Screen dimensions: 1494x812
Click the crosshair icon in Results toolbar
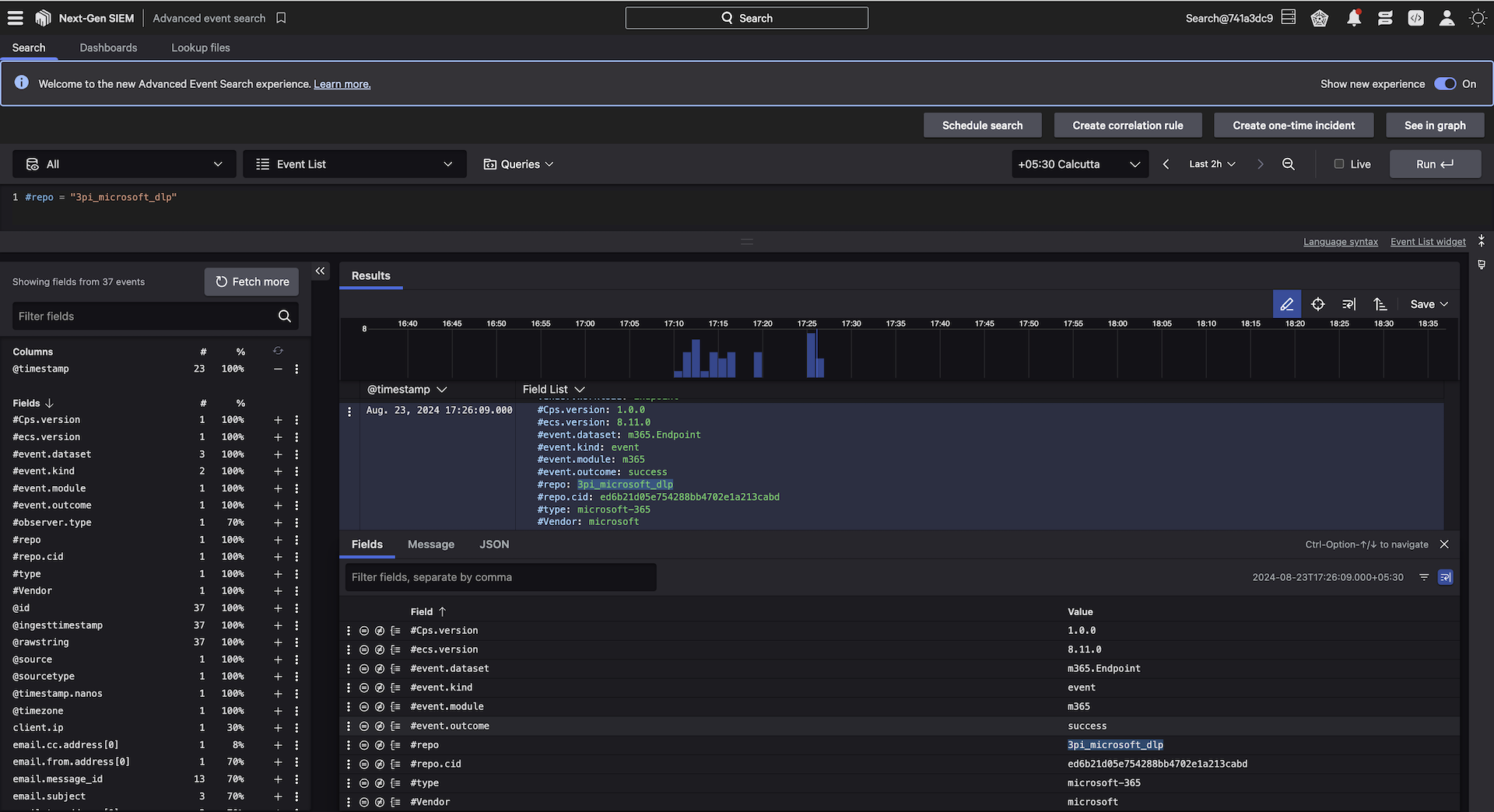pos(1317,304)
